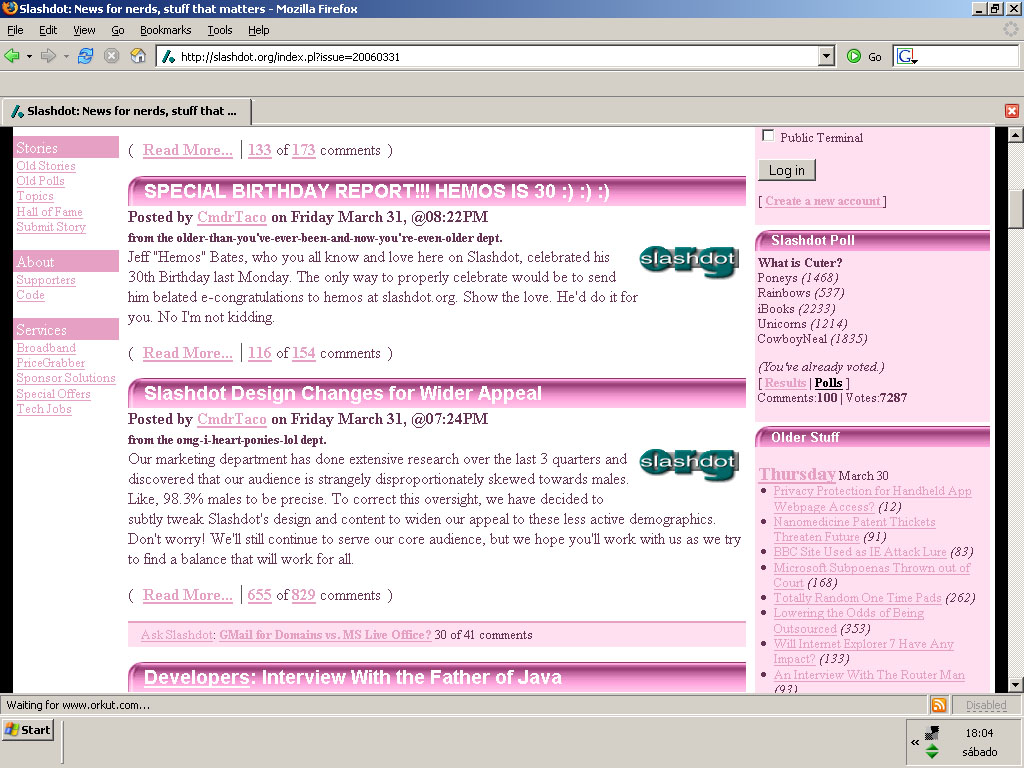Open the Forward button history dropdown
Image resolution: width=1024 pixels, height=768 pixels.
click(66, 57)
